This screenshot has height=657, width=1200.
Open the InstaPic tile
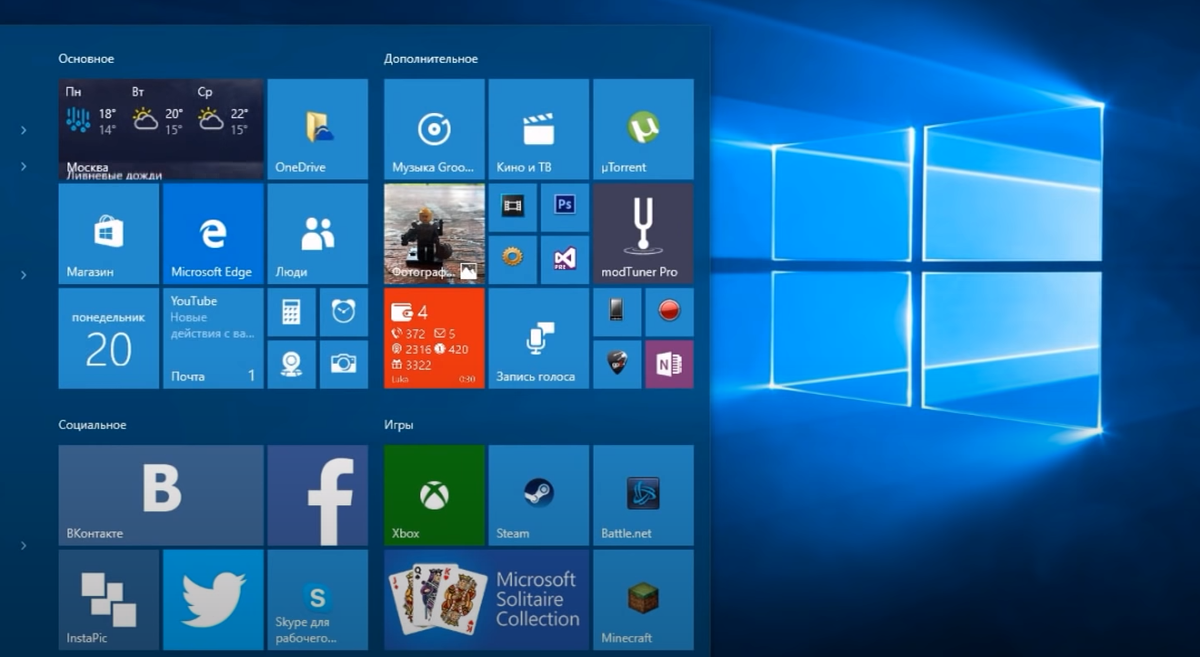pyautogui.click(x=109, y=599)
